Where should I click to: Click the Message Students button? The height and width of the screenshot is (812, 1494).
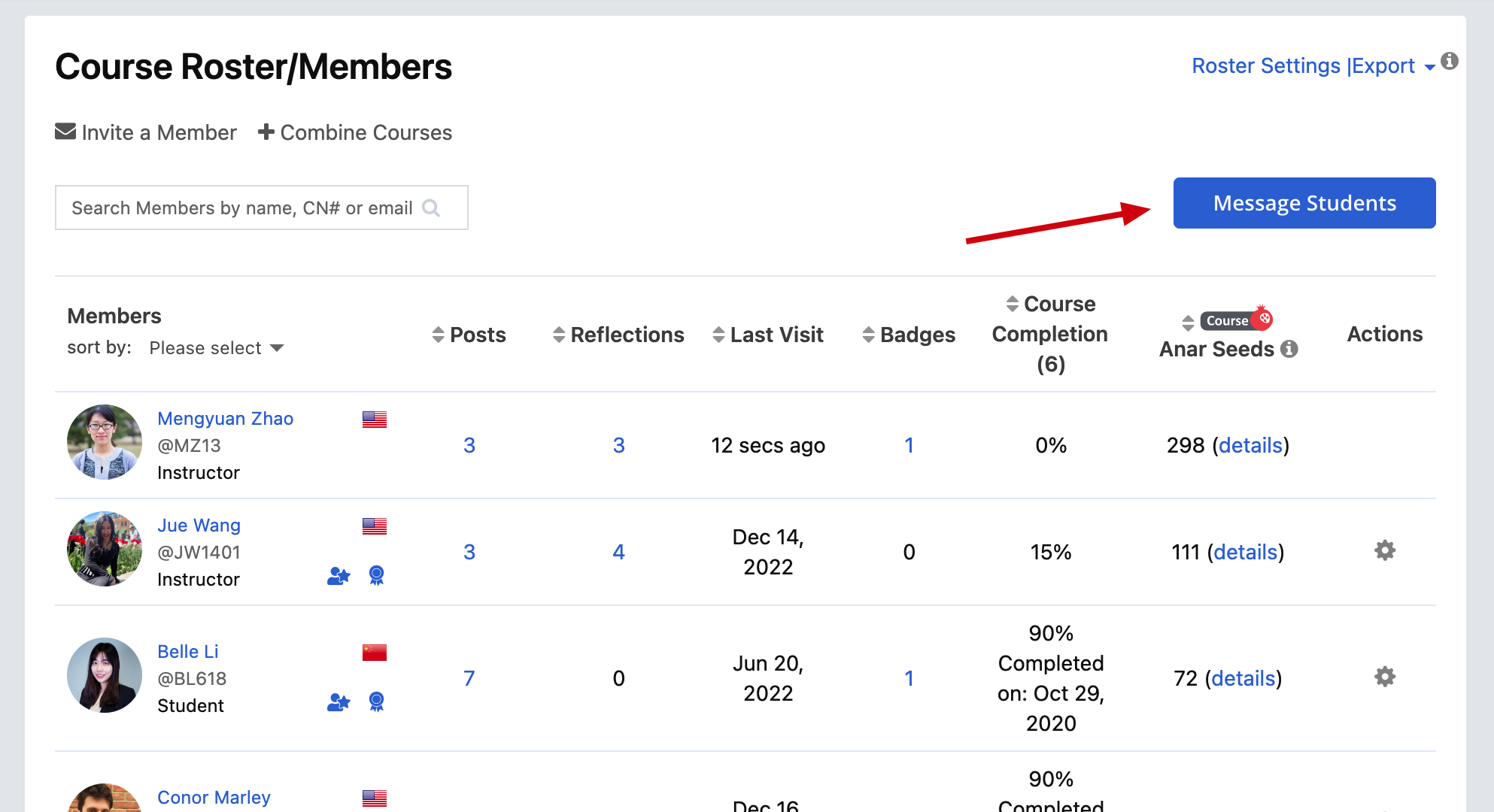(1304, 203)
